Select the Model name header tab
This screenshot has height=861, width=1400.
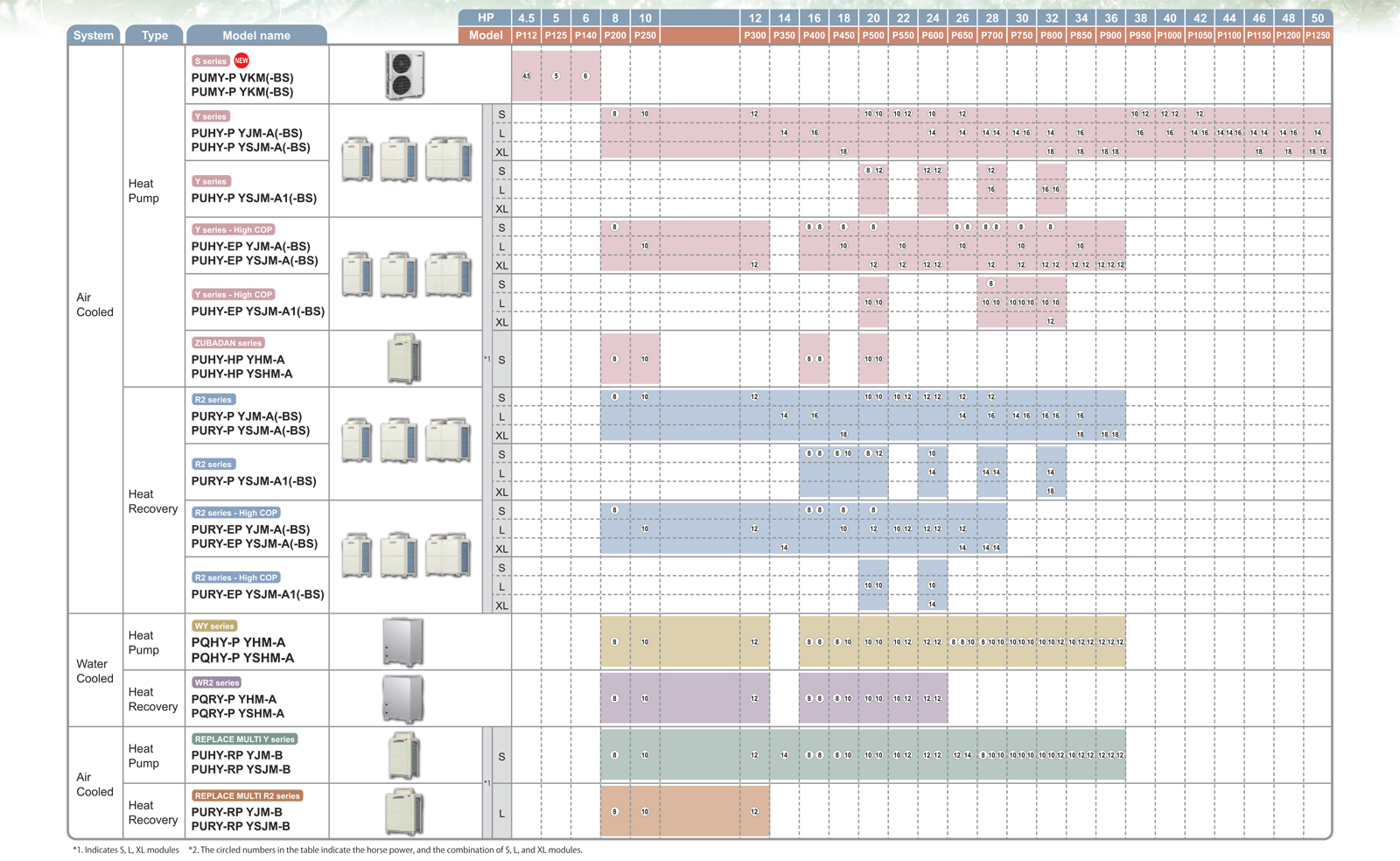pos(256,35)
